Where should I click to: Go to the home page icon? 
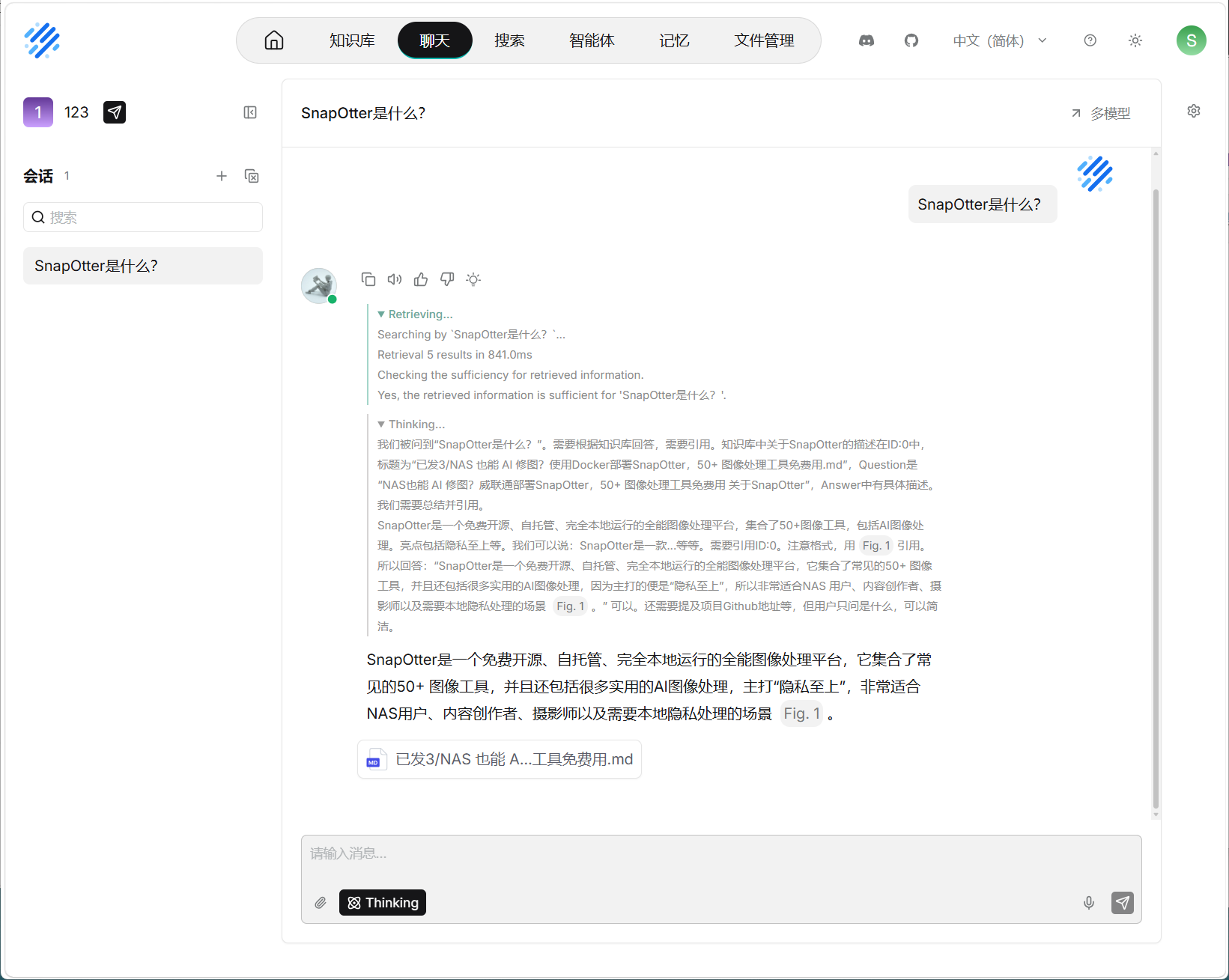pyautogui.click(x=274, y=40)
